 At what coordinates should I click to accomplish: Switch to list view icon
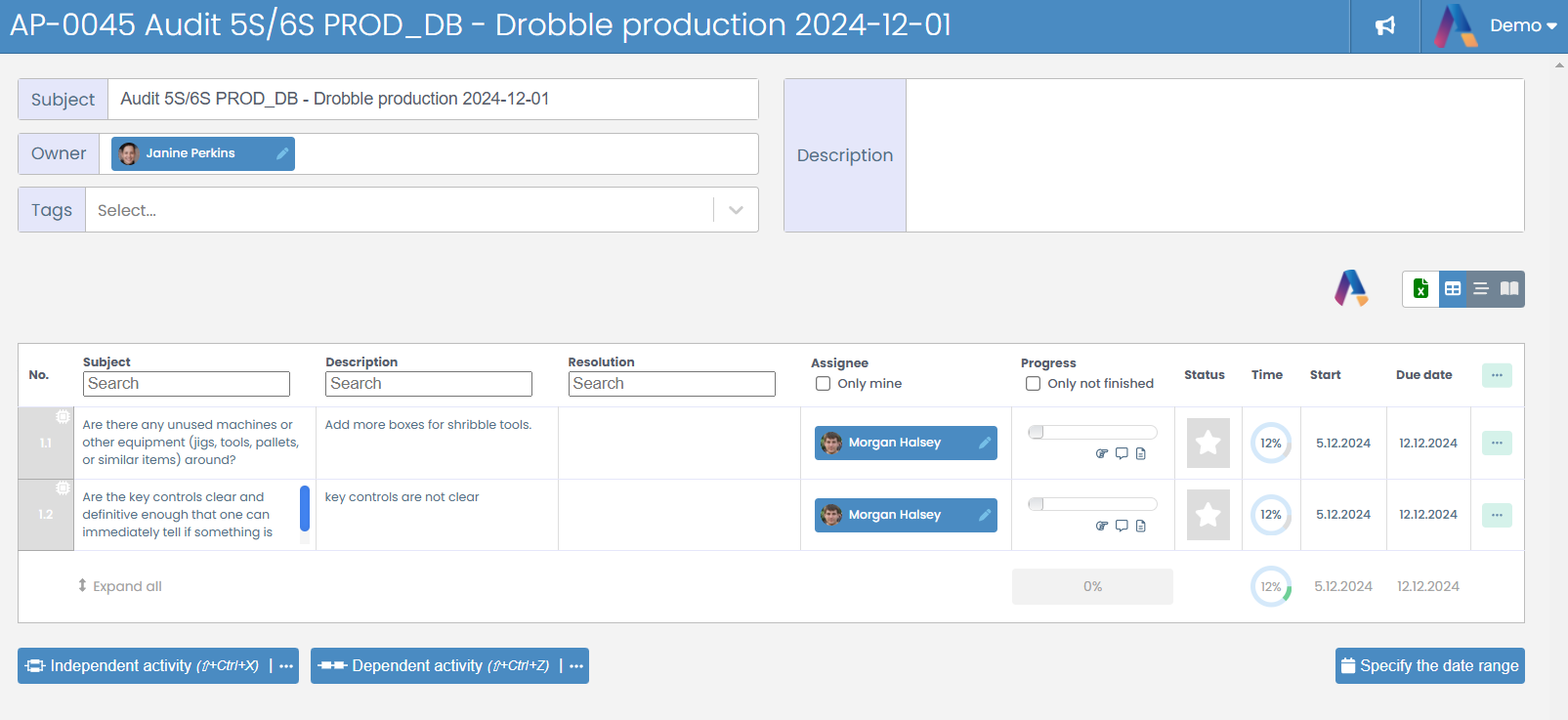pyautogui.click(x=1481, y=289)
